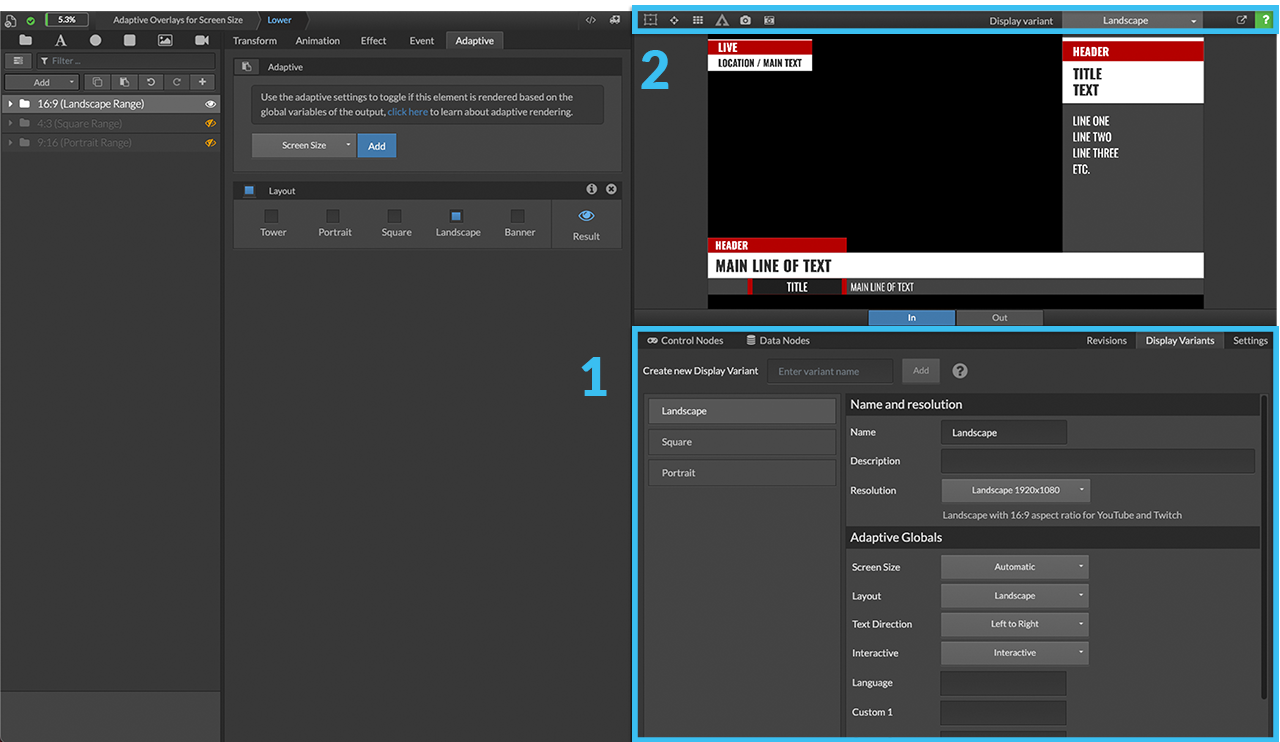Switch to the Animation tab
The width and height of the screenshot is (1280, 742).
[318, 41]
